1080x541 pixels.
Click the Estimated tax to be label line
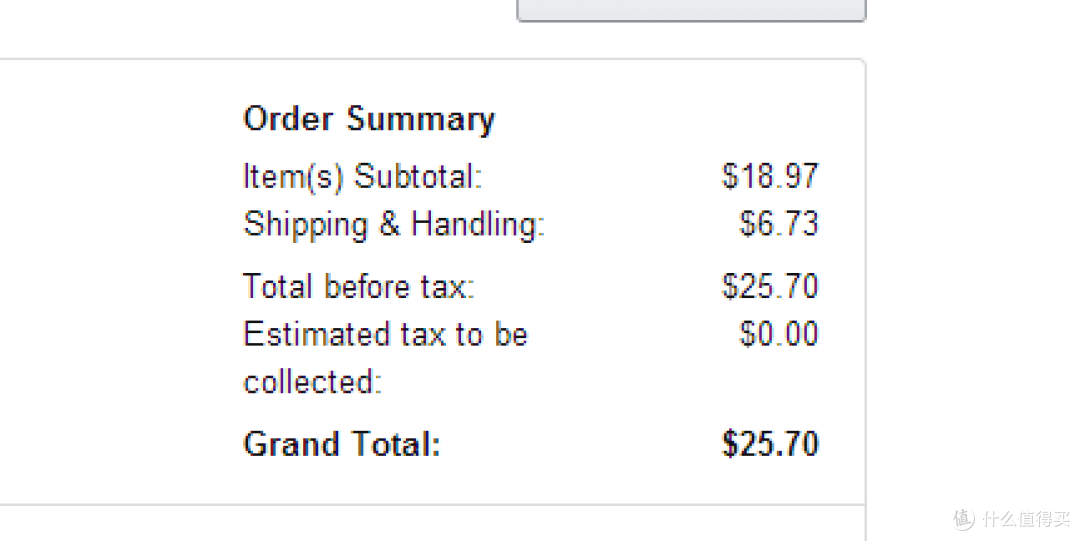click(x=386, y=334)
